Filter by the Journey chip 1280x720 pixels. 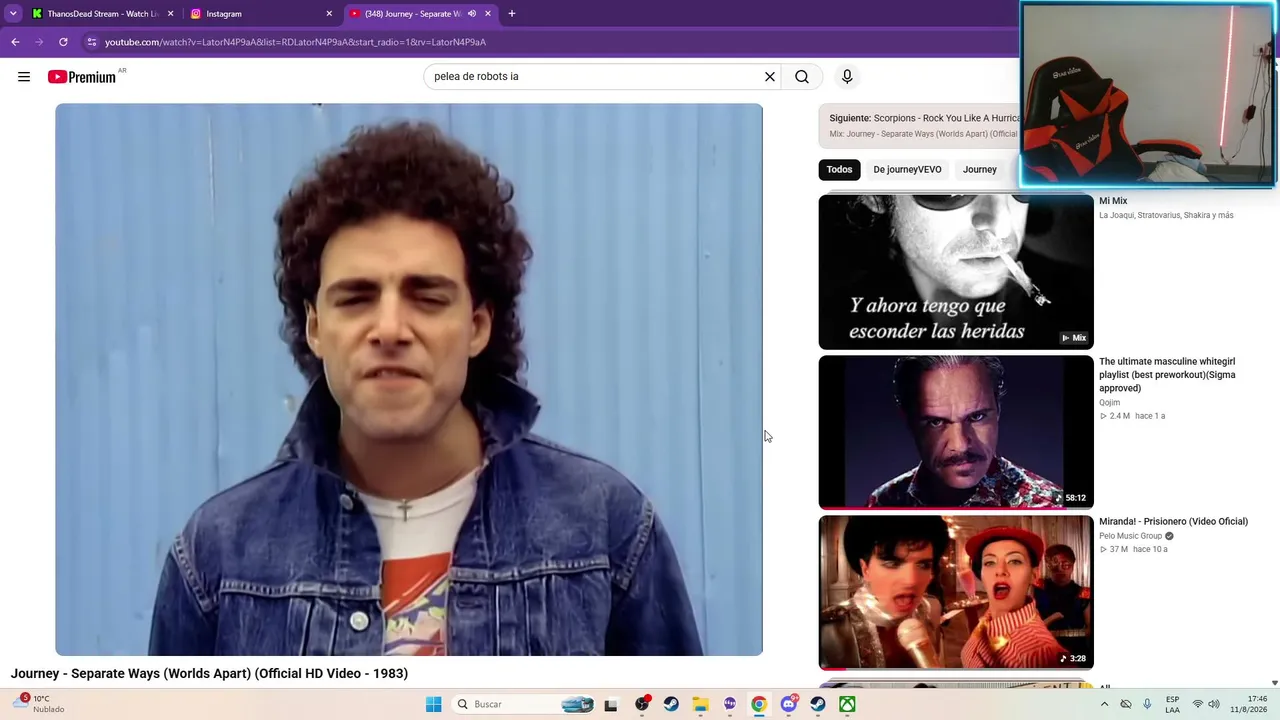click(979, 170)
